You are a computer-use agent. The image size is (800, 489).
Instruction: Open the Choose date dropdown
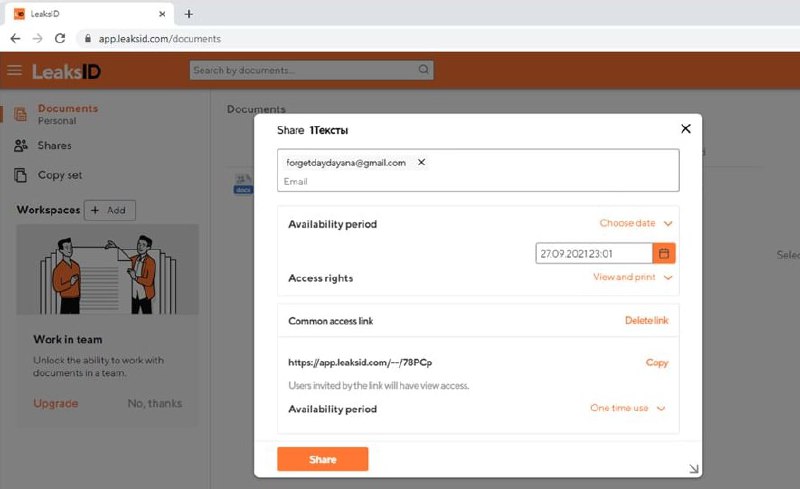point(636,223)
